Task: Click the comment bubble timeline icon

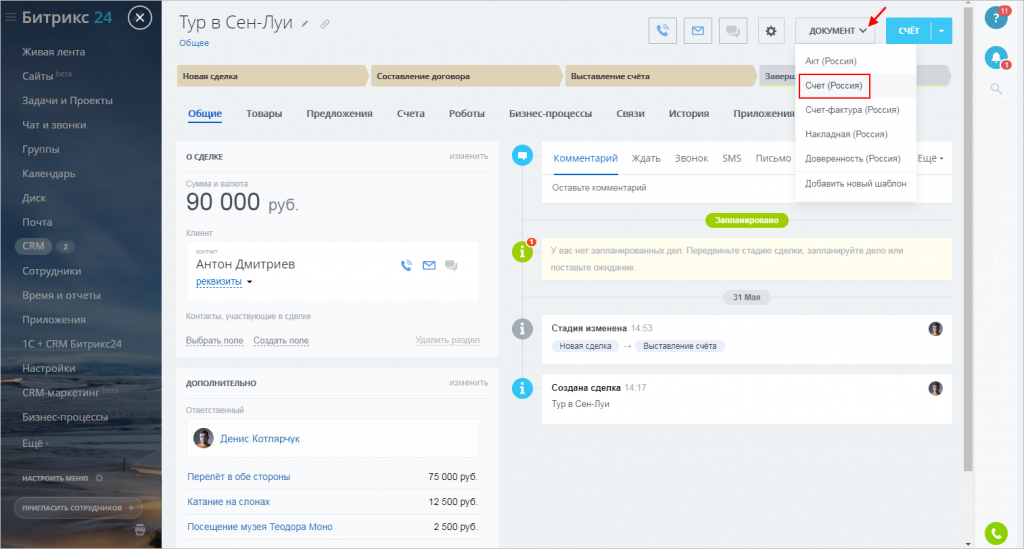Action: click(x=522, y=155)
